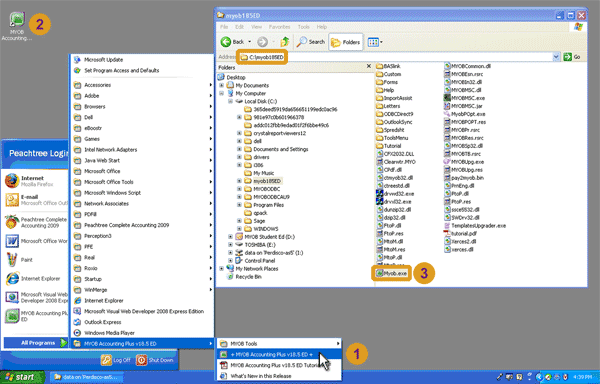The width and height of the screenshot is (600, 384).
Task: Expand My Network Places node
Action: [222, 268]
